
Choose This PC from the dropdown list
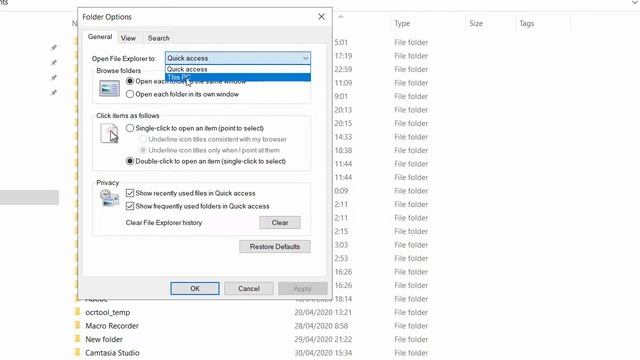[238, 77]
